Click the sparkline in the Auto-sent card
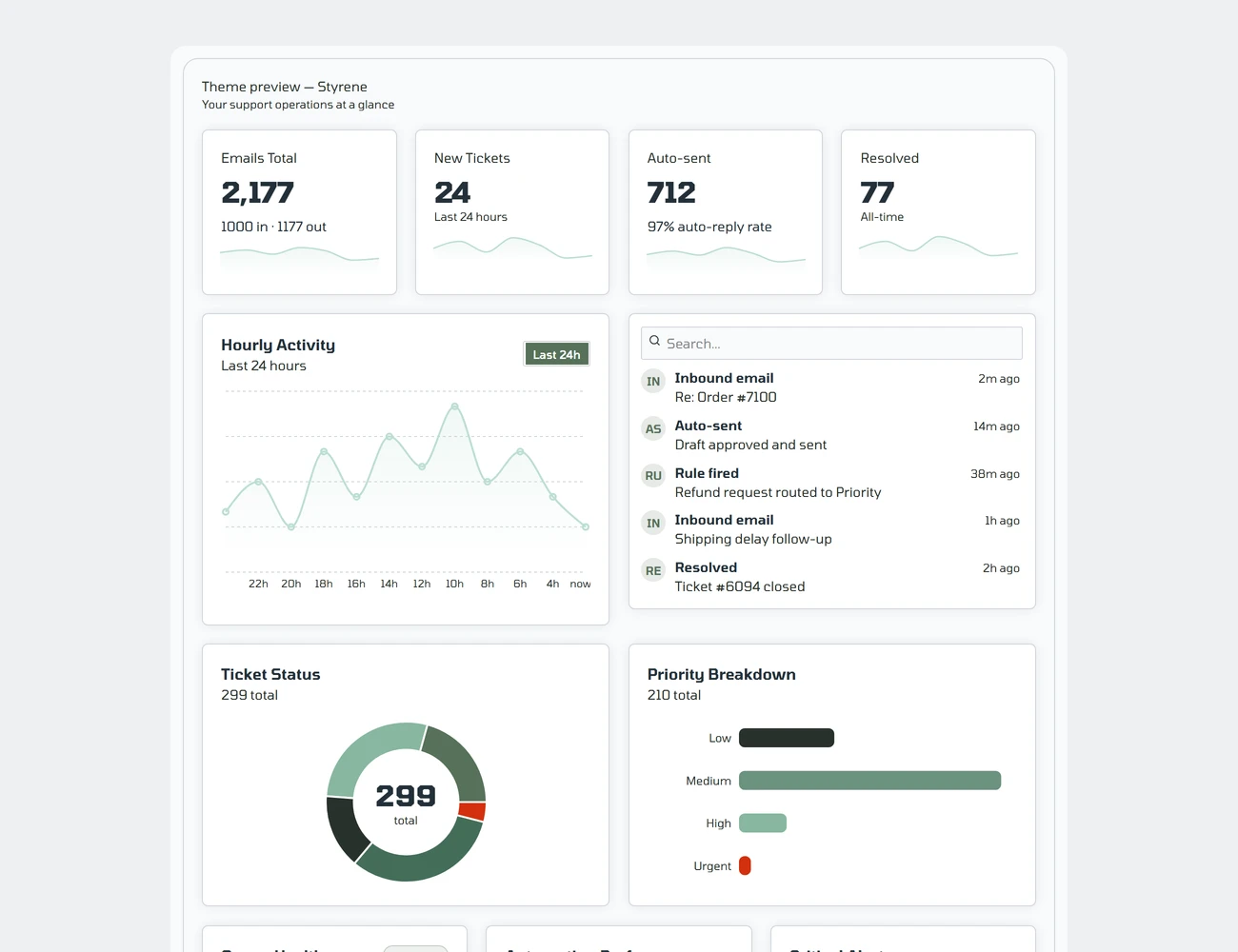This screenshot has height=952, width=1238. coord(726,258)
